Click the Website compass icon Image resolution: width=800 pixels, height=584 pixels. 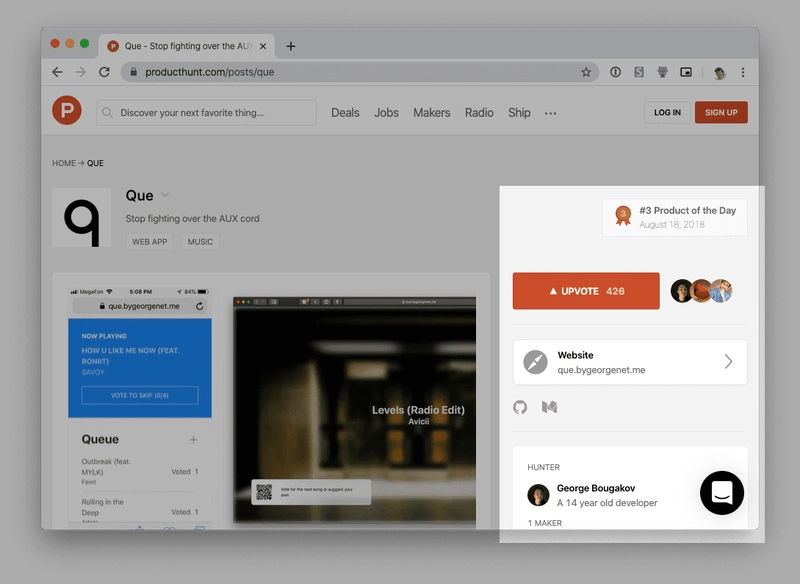[x=535, y=362]
